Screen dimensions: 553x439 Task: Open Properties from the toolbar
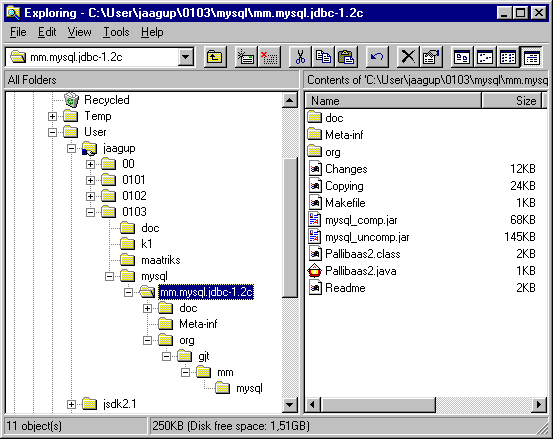click(431, 57)
